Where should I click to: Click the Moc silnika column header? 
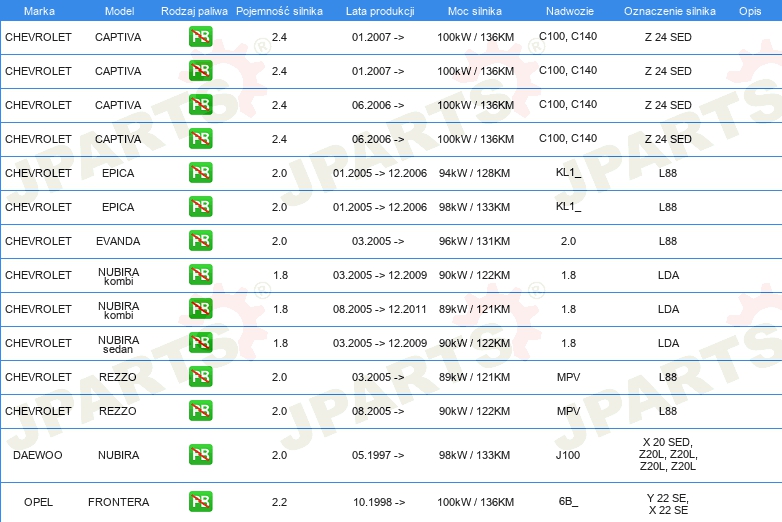pyautogui.click(x=475, y=11)
